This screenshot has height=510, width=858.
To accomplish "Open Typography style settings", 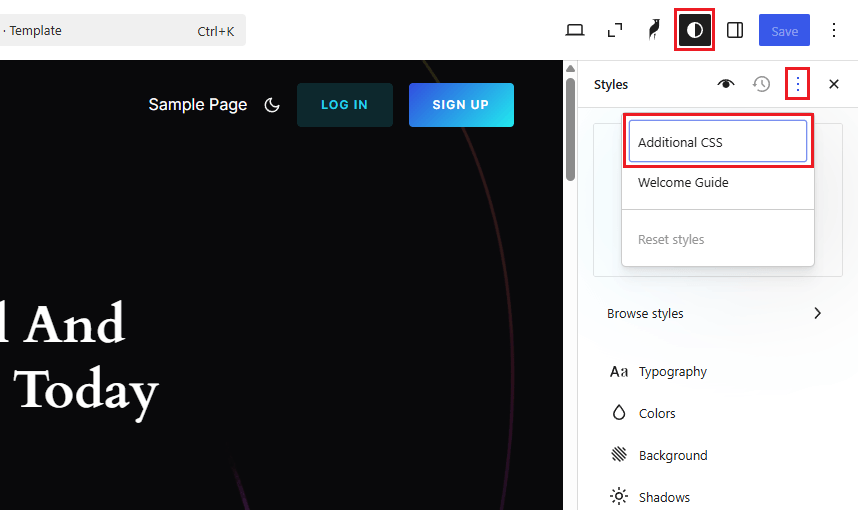I will (x=672, y=371).
